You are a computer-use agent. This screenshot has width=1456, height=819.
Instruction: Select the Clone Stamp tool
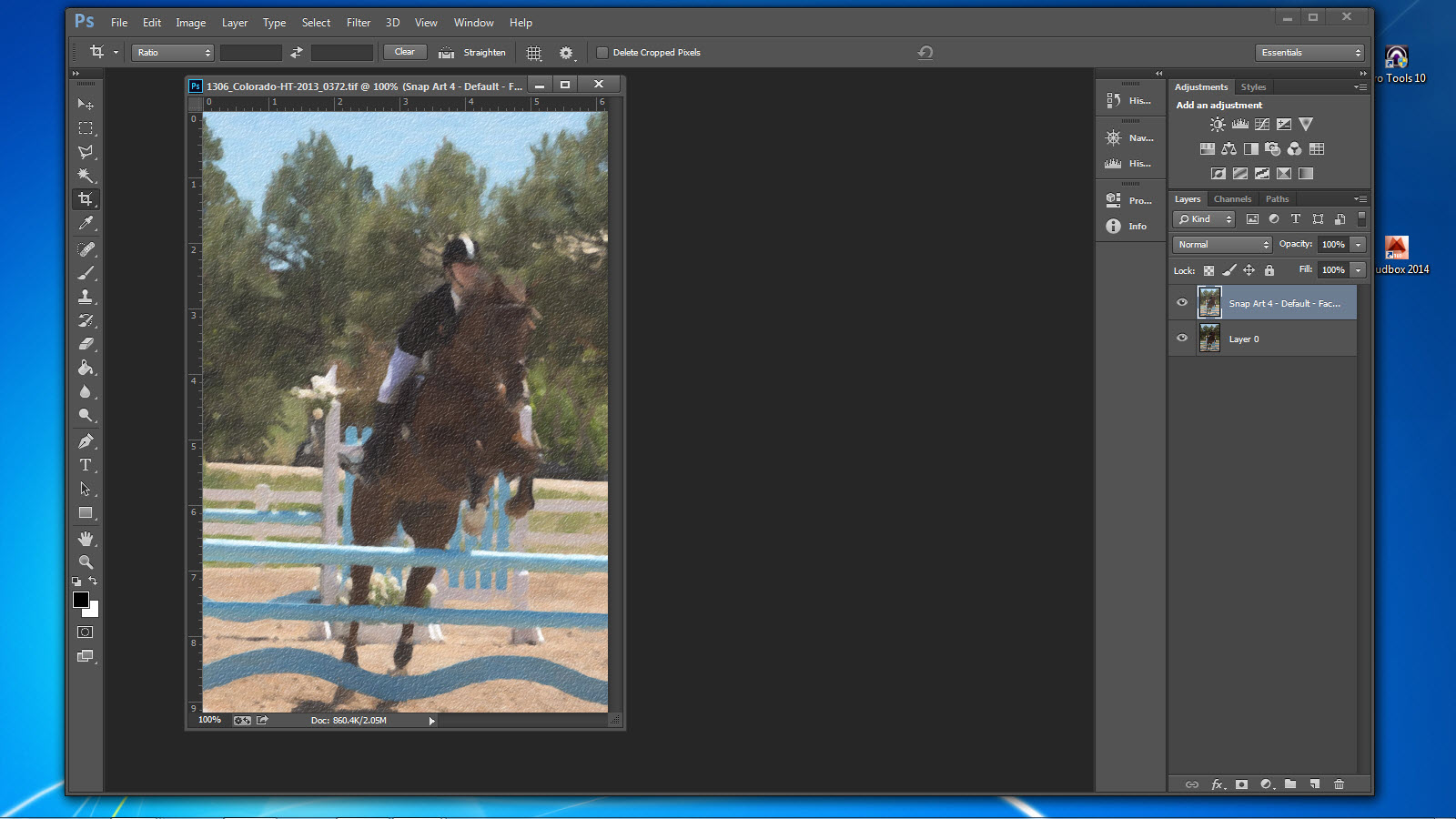86,297
